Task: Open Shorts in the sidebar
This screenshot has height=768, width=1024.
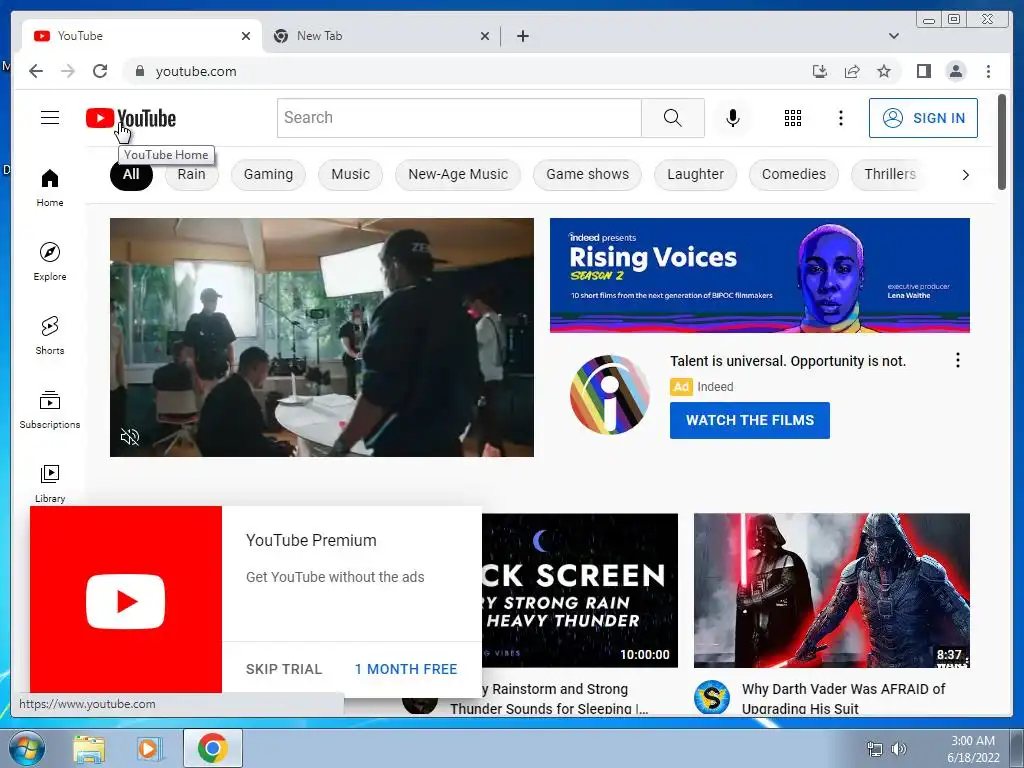Action: tap(50, 336)
